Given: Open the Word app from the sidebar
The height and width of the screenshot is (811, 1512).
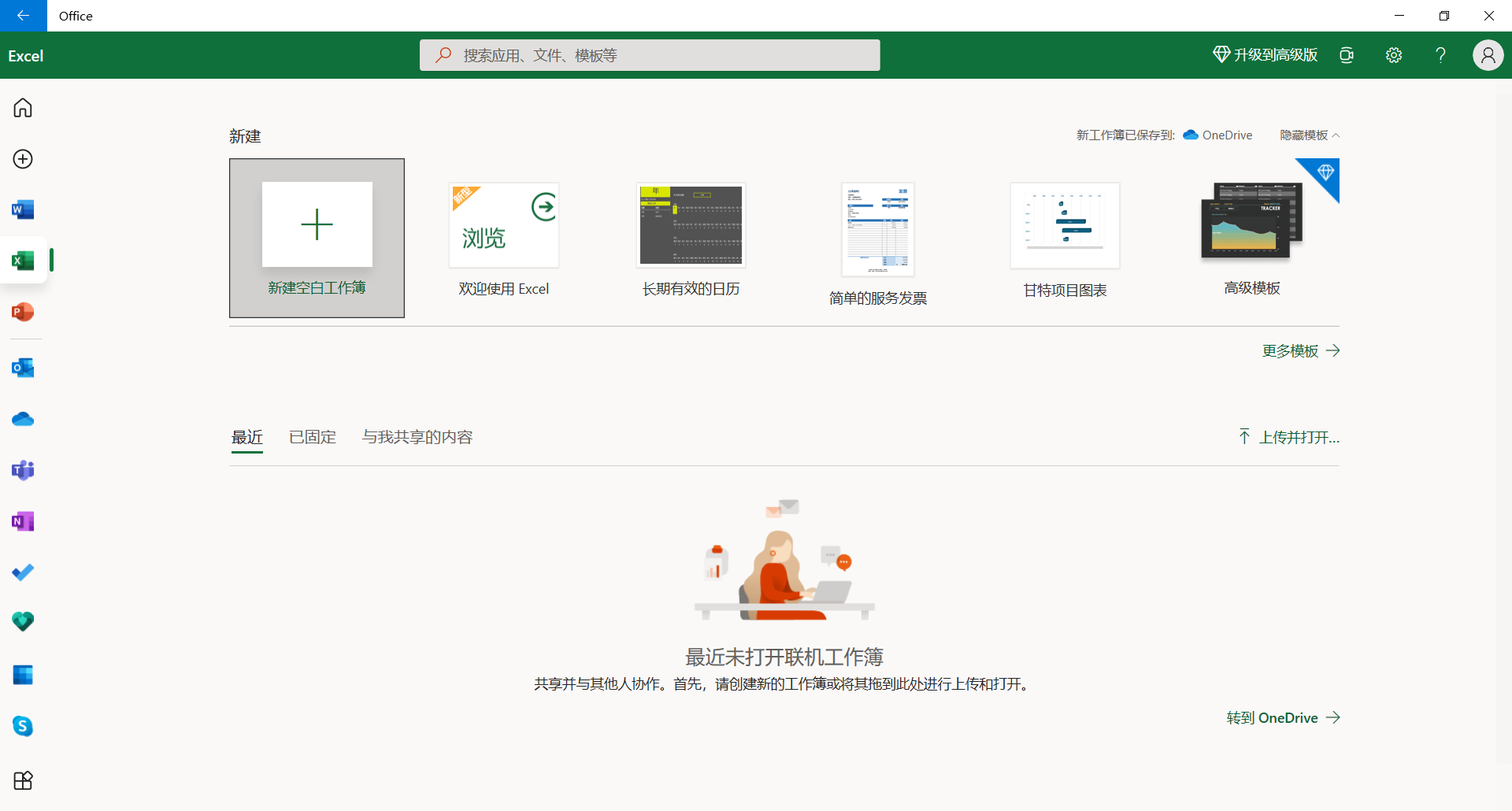Looking at the screenshot, I should tap(23, 209).
